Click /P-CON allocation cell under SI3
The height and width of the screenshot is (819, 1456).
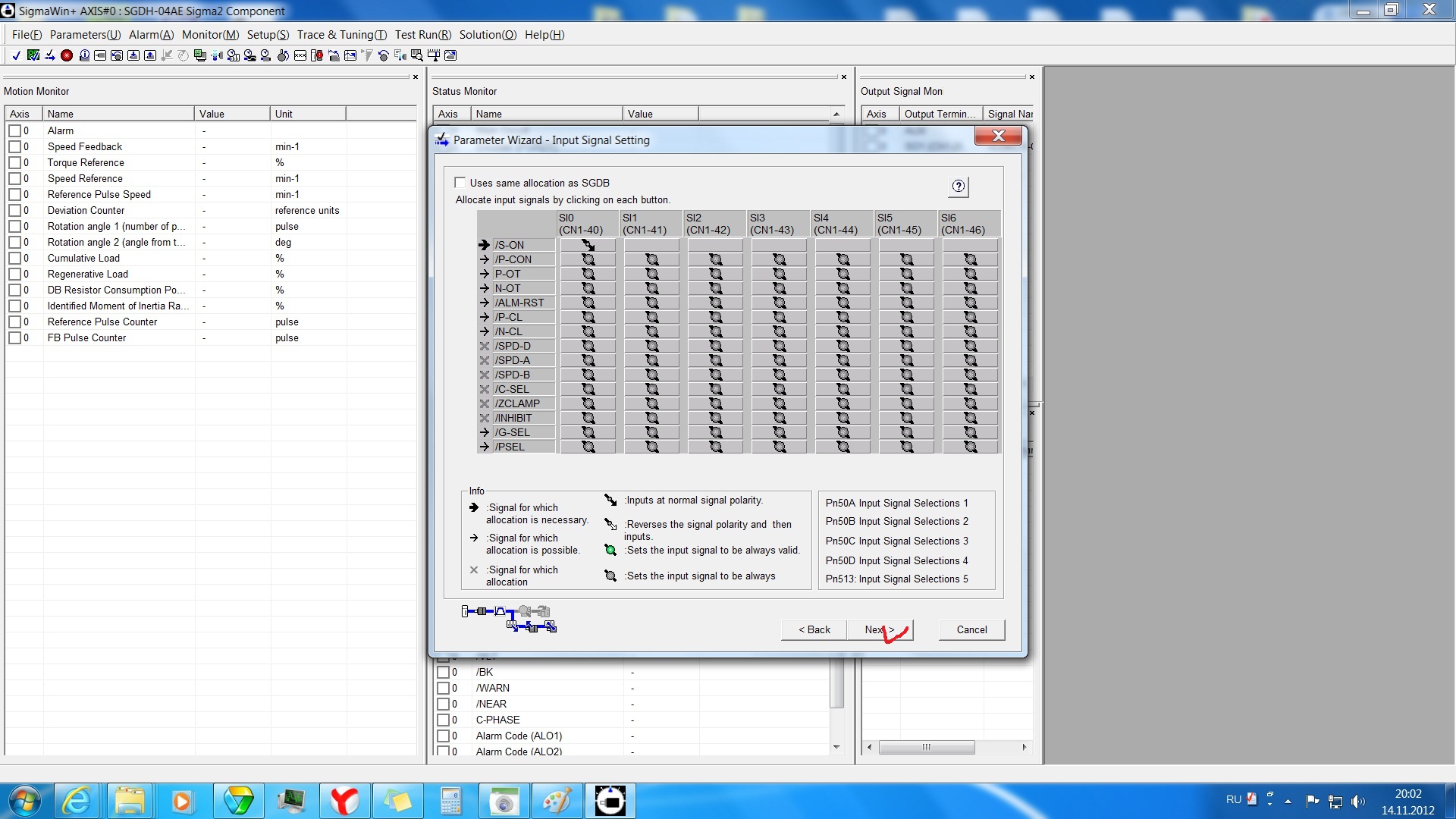pyautogui.click(x=779, y=259)
